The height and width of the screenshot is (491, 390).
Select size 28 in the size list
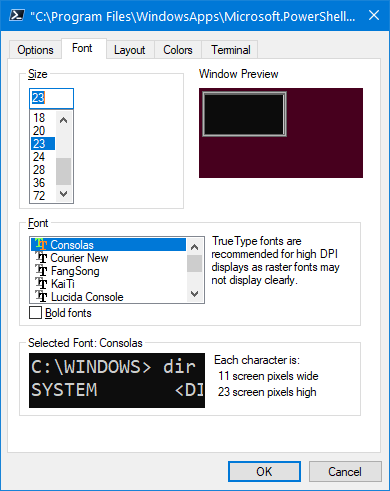click(43, 170)
